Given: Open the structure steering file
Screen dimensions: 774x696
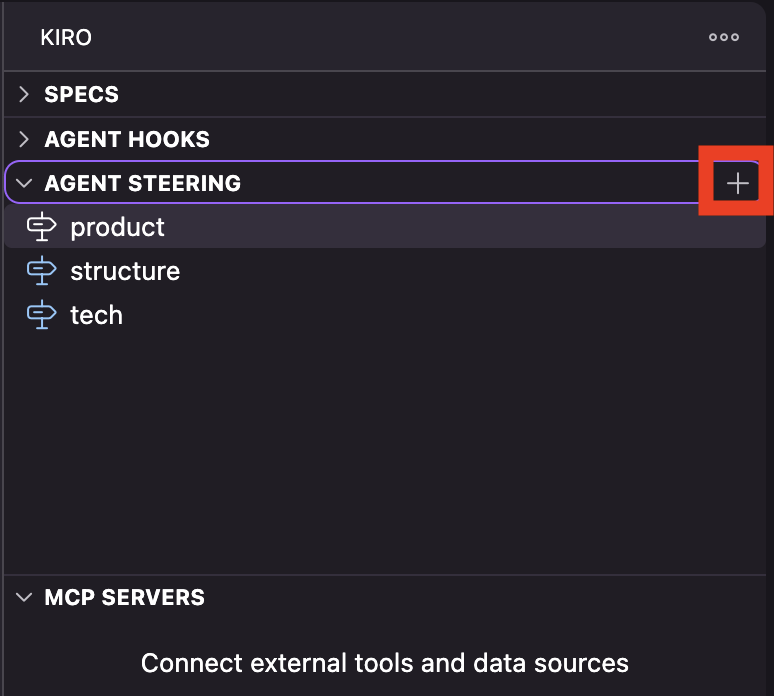Looking at the screenshot, I should tap(385, 271).
